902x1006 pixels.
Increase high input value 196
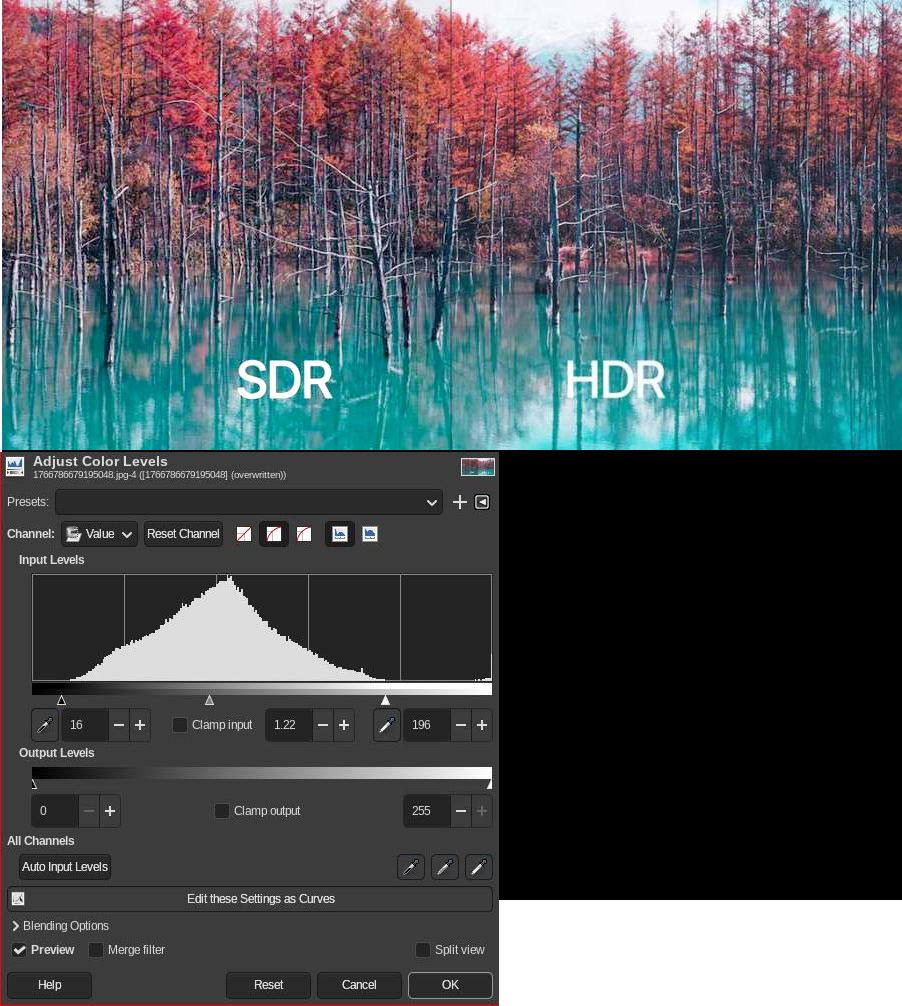tap(482, 725)
